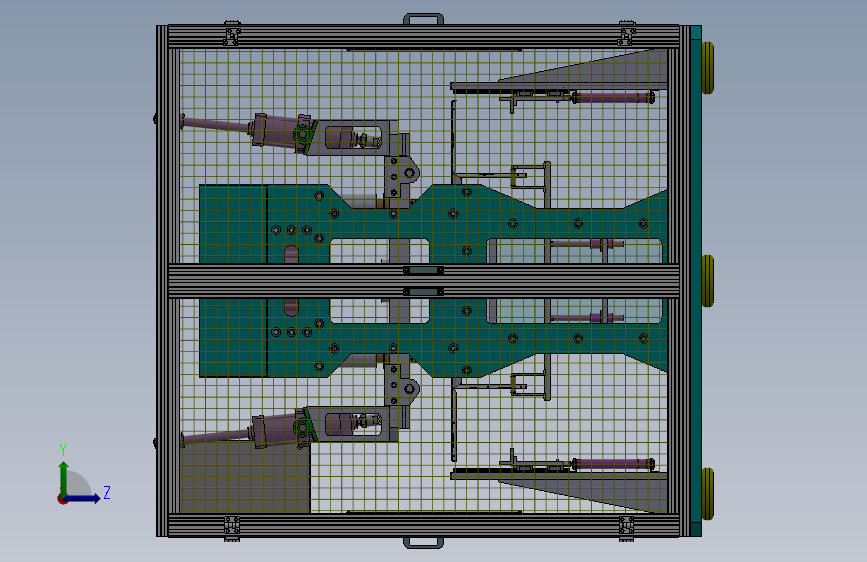This screenshot has width=867, height=562.
Task: Click the green Y axis of the triad
Action: coord(64,478)
